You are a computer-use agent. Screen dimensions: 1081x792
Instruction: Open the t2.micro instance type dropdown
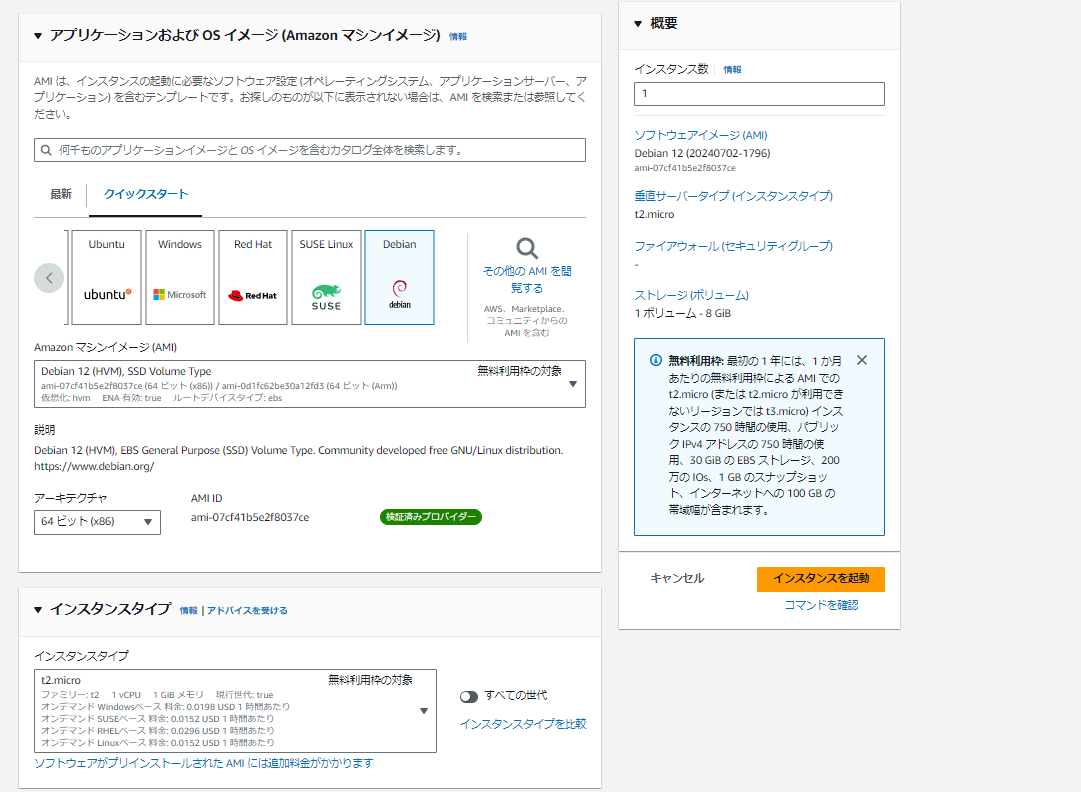(235, 711)
